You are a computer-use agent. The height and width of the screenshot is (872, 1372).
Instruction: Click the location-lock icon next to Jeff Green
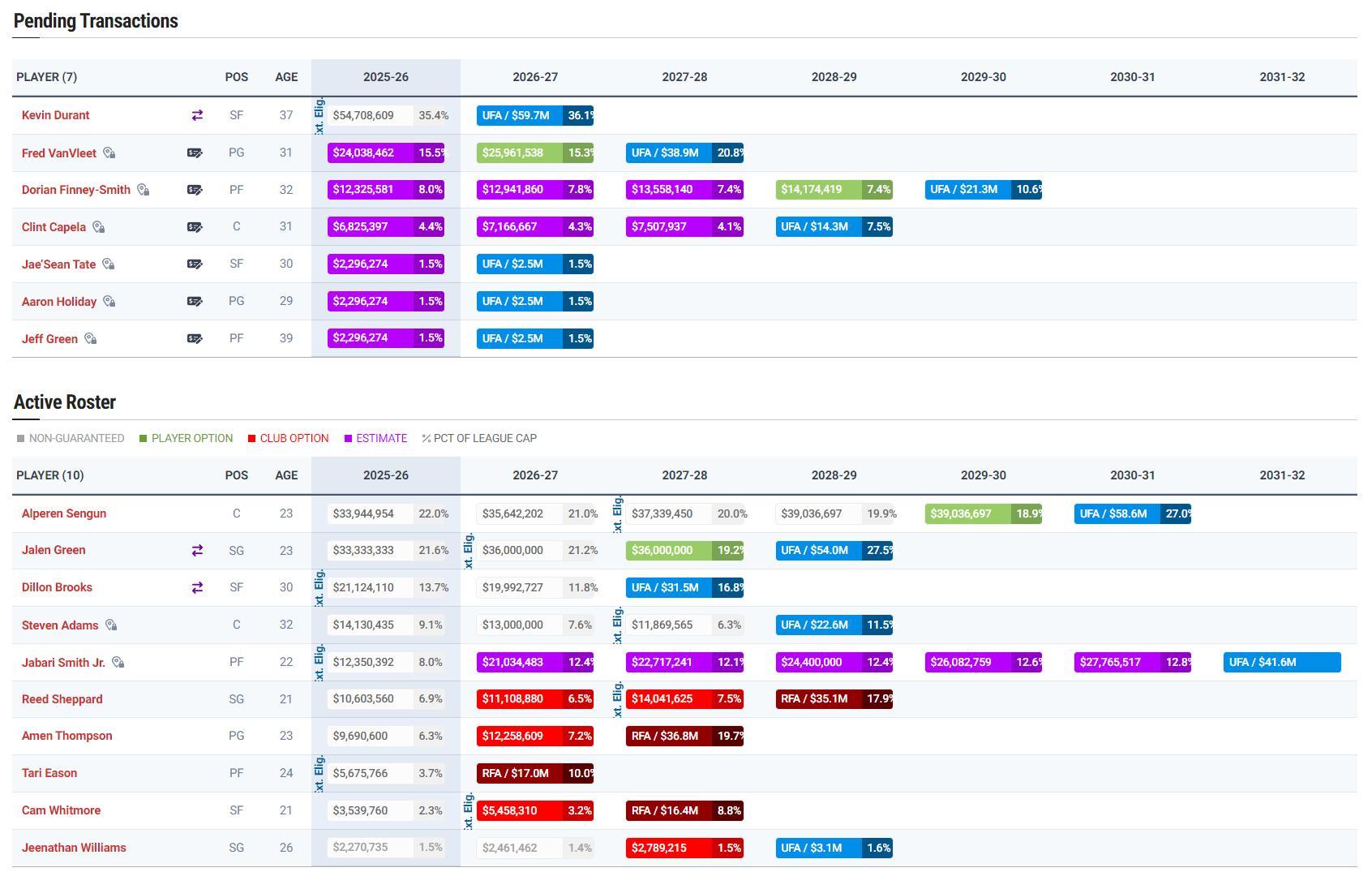point(91,339)
